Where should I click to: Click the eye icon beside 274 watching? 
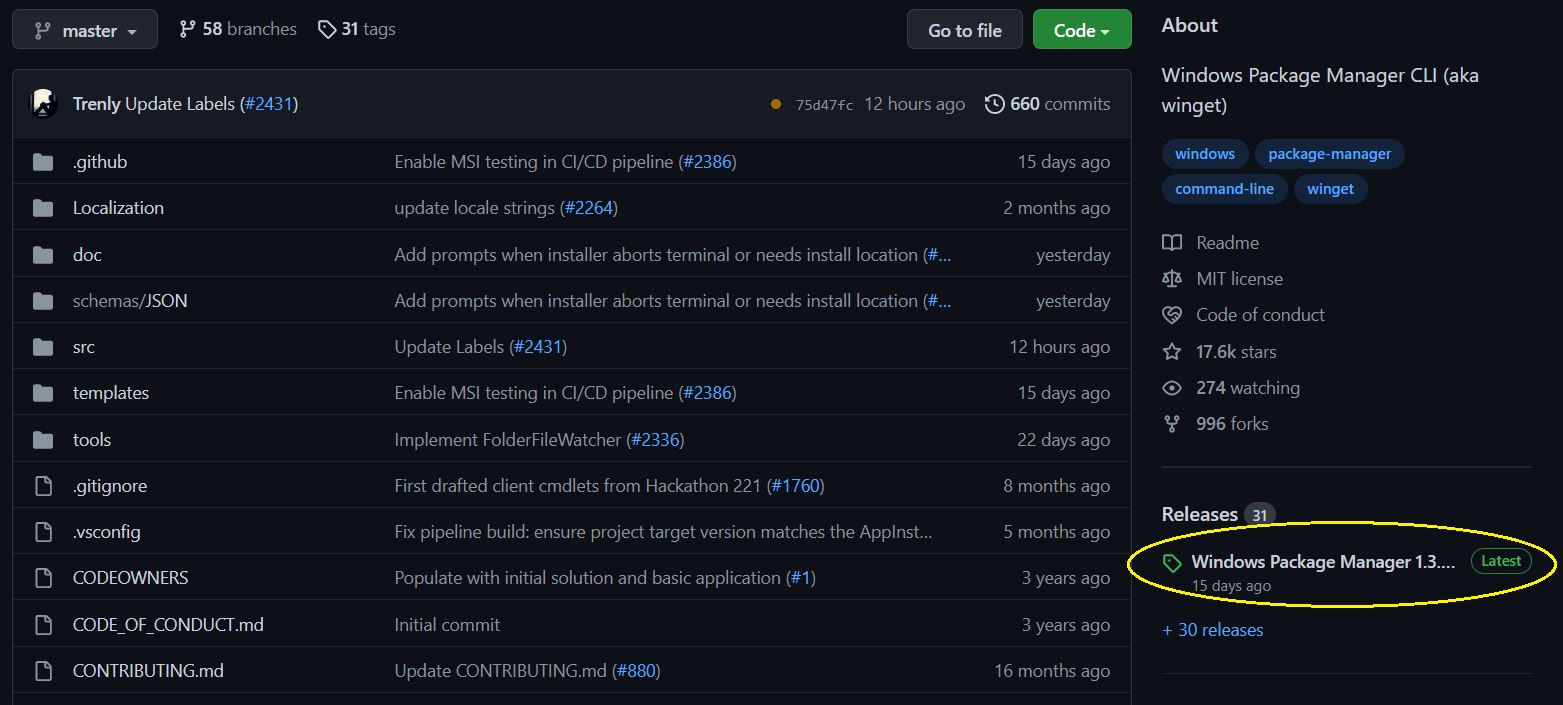point(1172,388)
